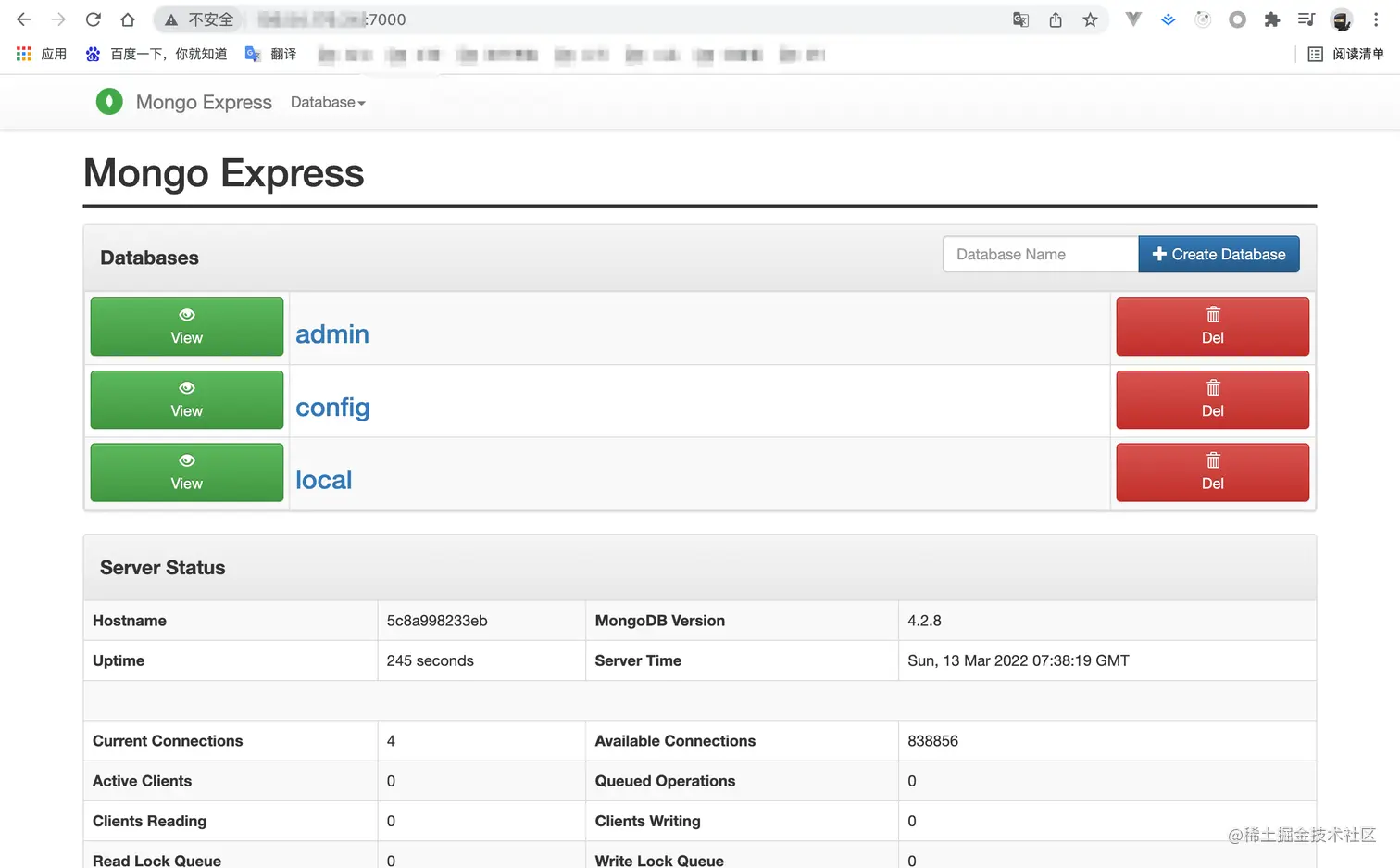Click the share page icon
The image size is (1400, 868).
(1056, 19)
